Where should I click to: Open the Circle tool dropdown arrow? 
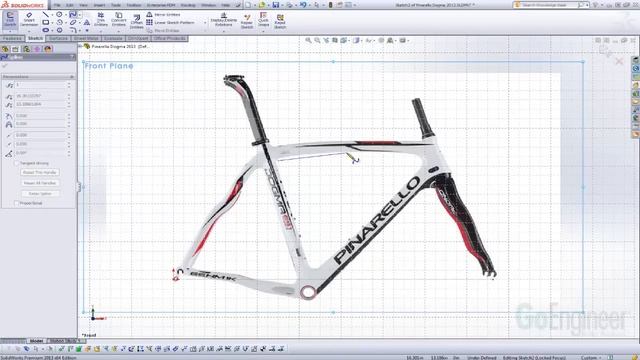click(x=66, y=14)
